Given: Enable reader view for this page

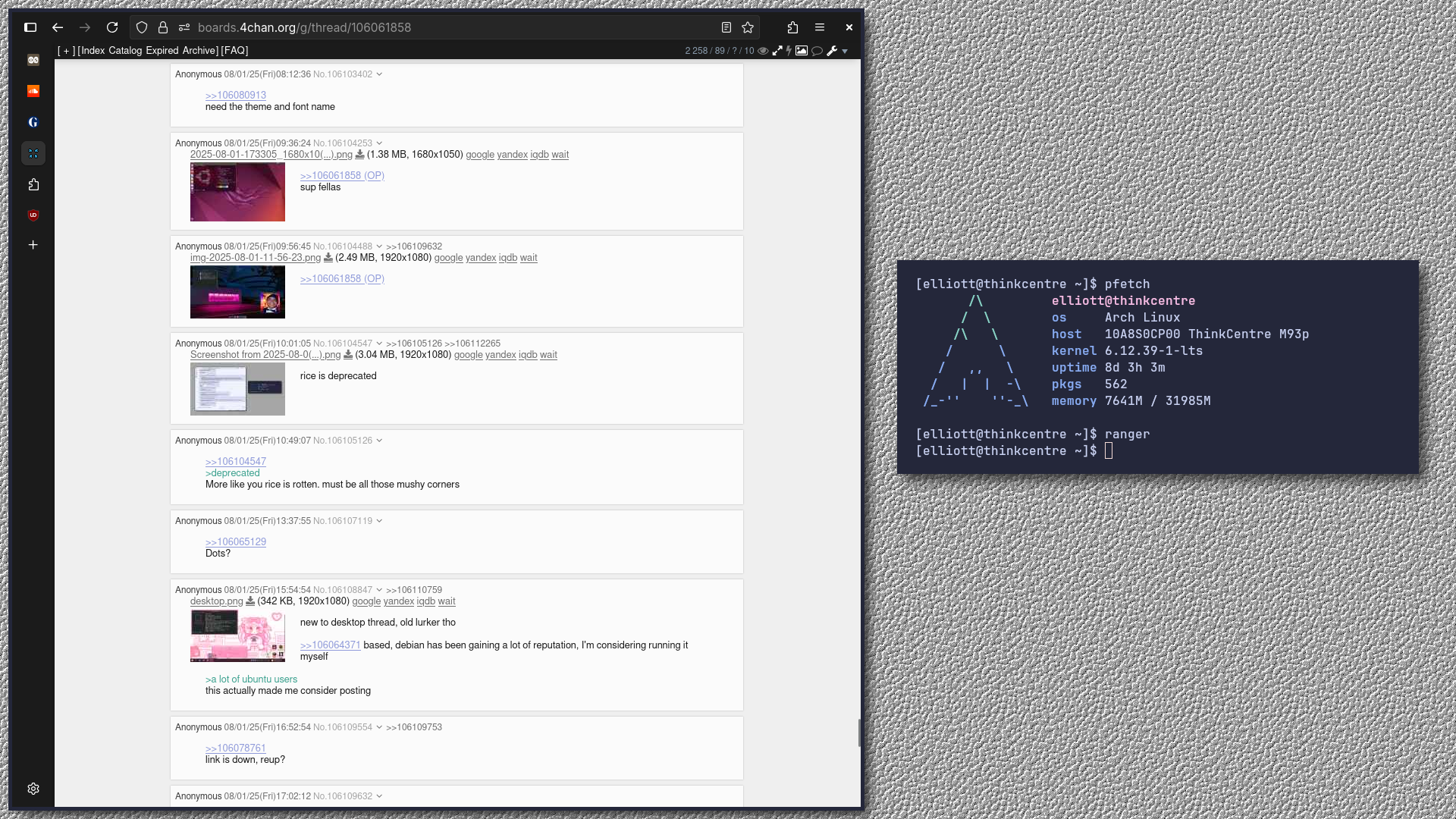Looking at the screenshot, I should (726, 27).
